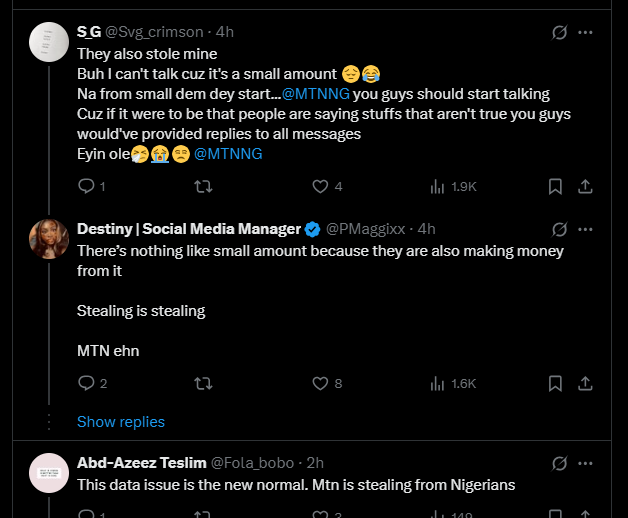
Task: Open more menu on Abd-Azeez Teslim's tweet
Action: point(586,463)
